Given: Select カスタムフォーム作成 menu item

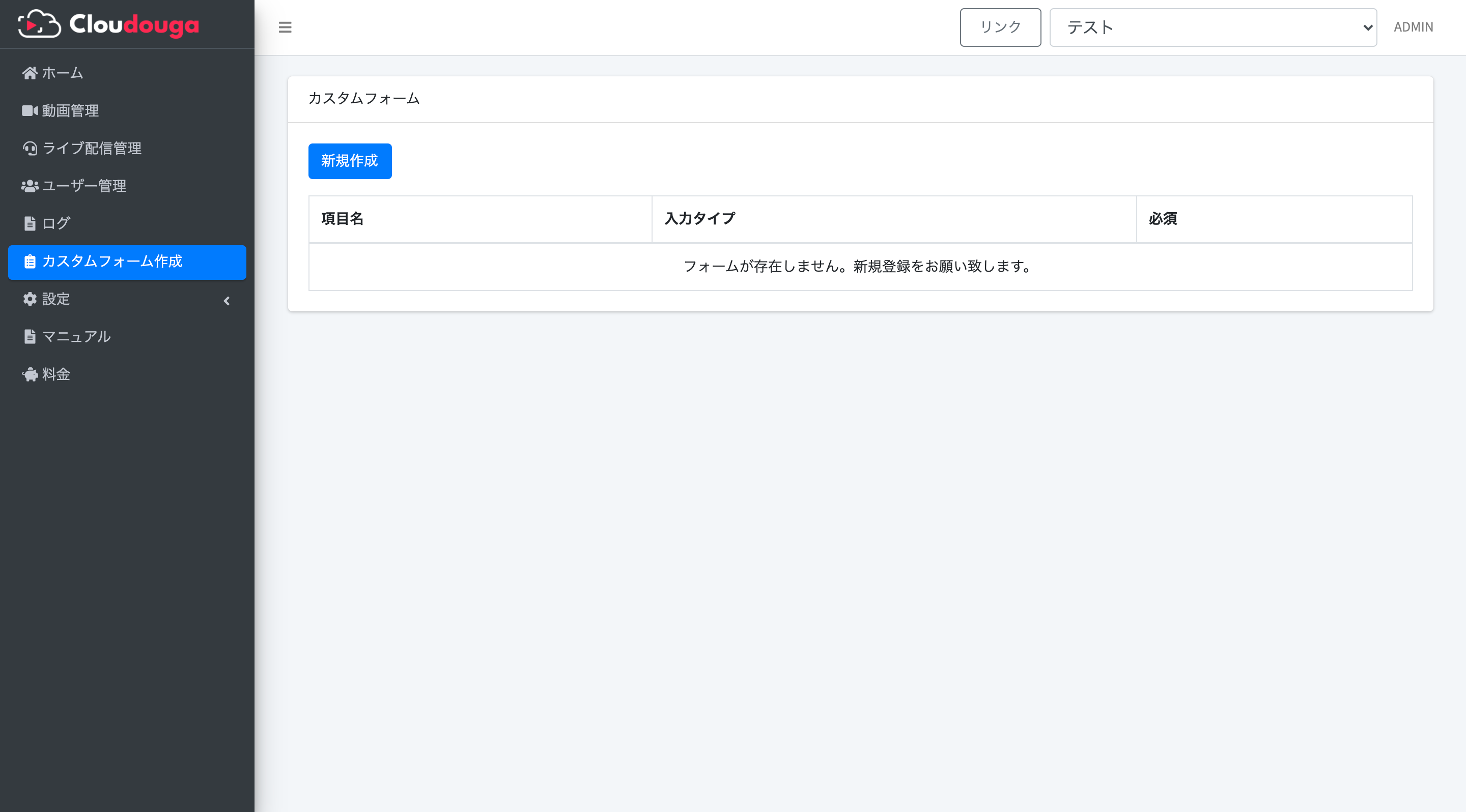Looking at the screenshot, I should [x=127, y=262].
